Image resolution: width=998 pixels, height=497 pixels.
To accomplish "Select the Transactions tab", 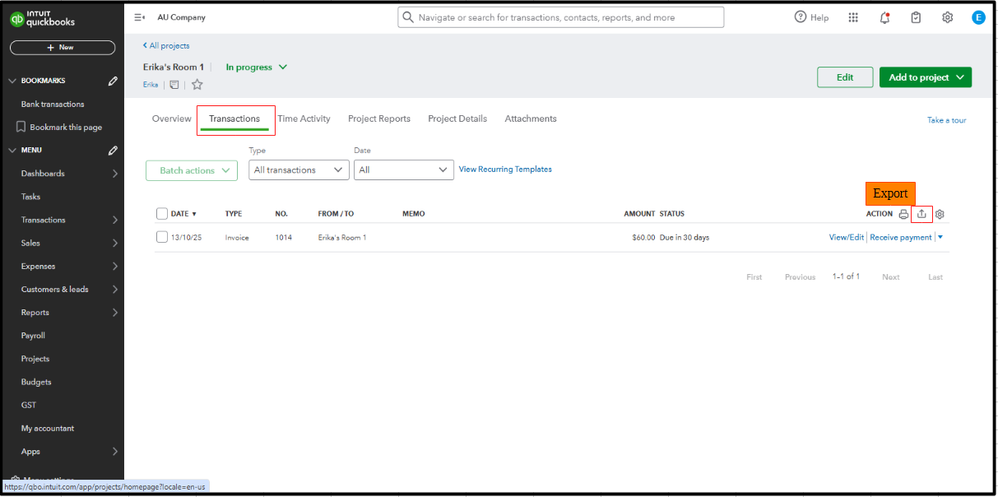I will coord(234,119).
